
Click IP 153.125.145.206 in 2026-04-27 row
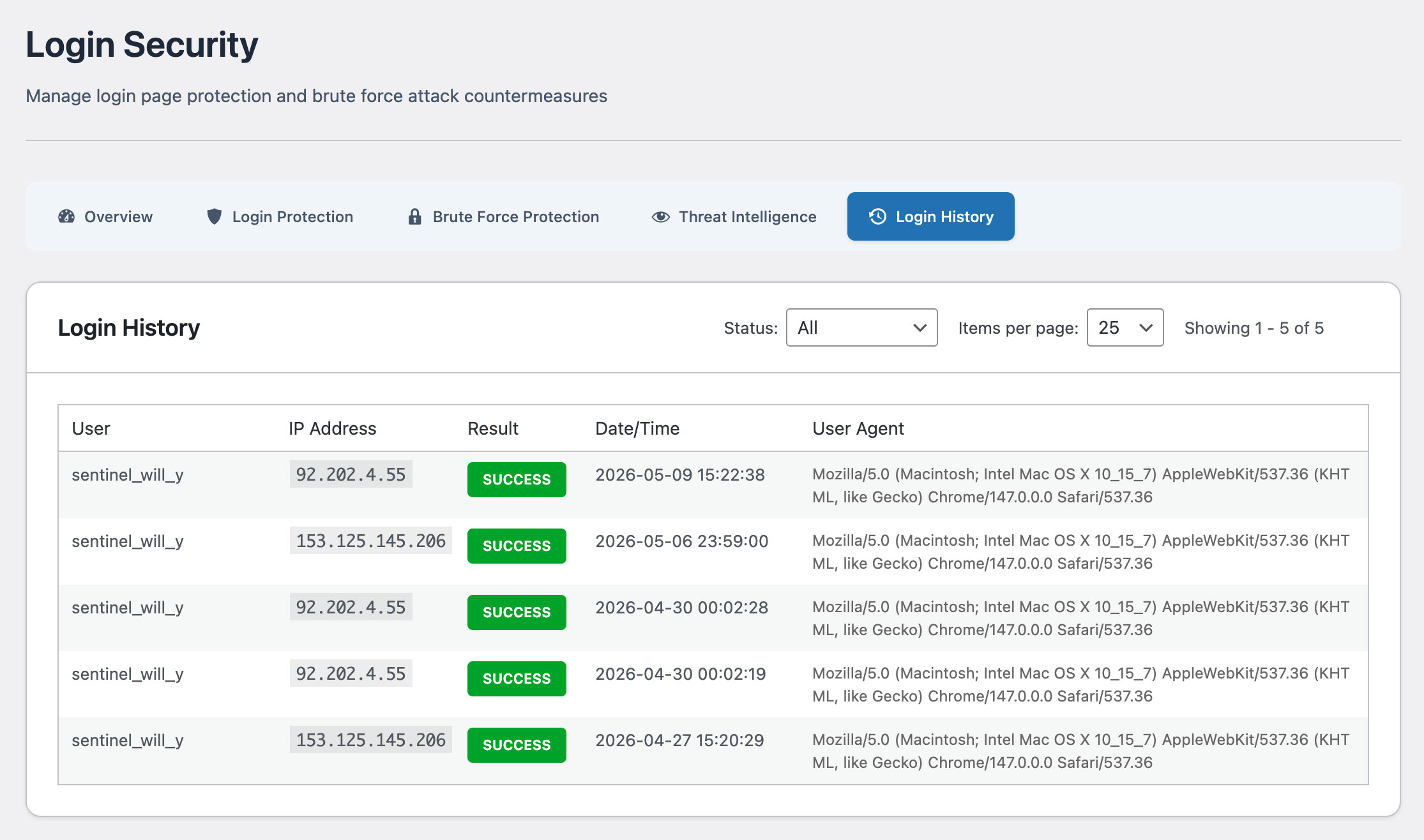(370, 740)
